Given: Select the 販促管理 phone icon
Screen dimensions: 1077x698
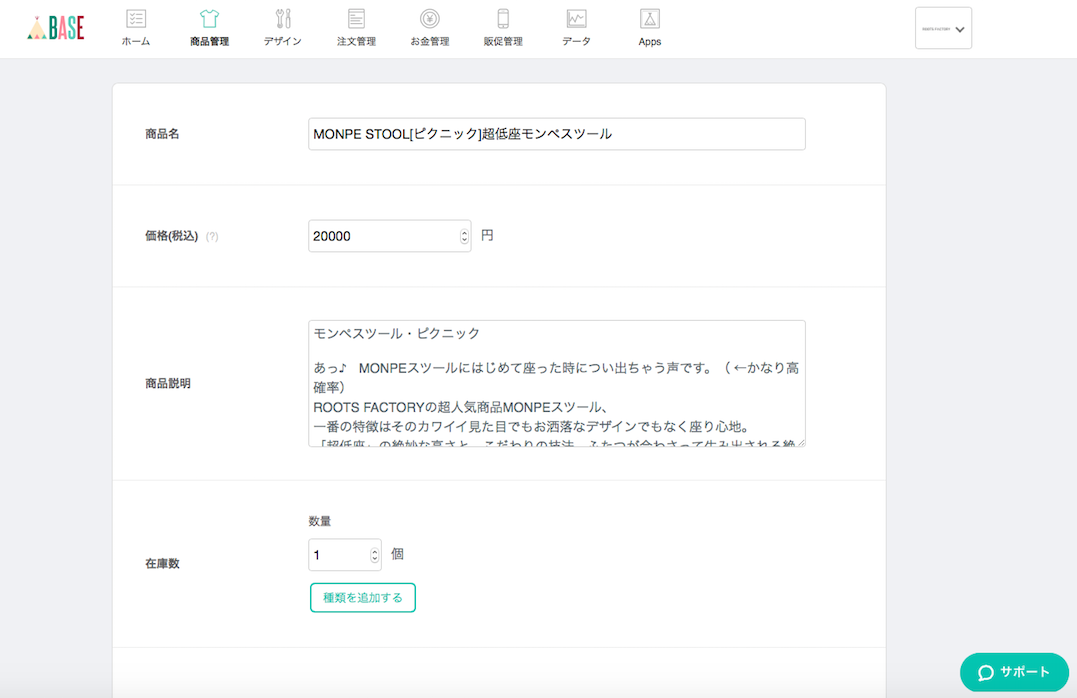Looking at the screenshot, I should pyautogui.click(x=503, y=19).
